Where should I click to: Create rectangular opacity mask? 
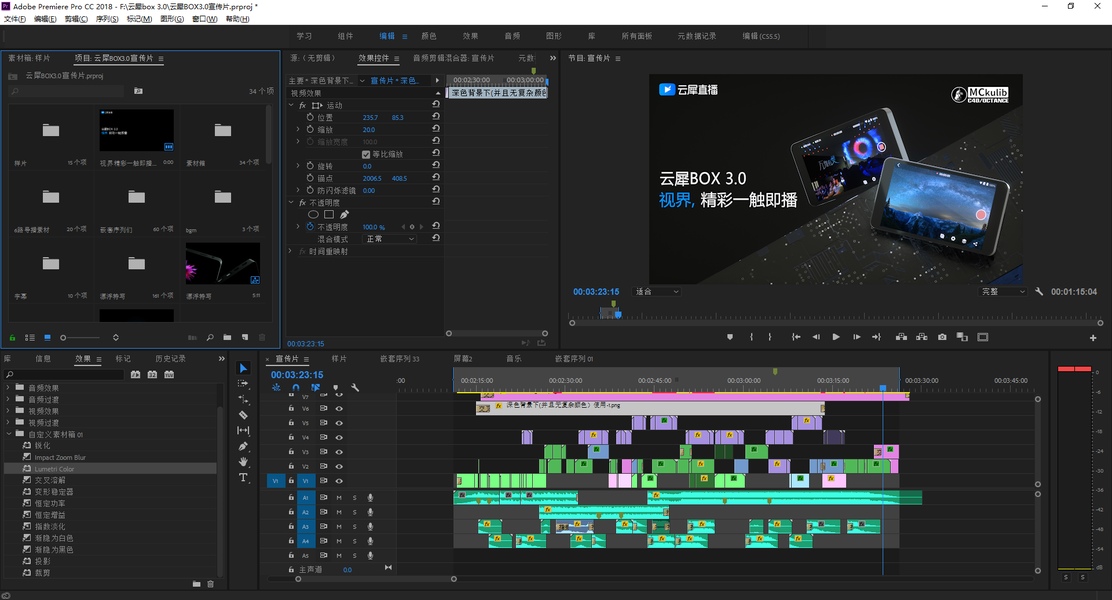coord(328,214)
